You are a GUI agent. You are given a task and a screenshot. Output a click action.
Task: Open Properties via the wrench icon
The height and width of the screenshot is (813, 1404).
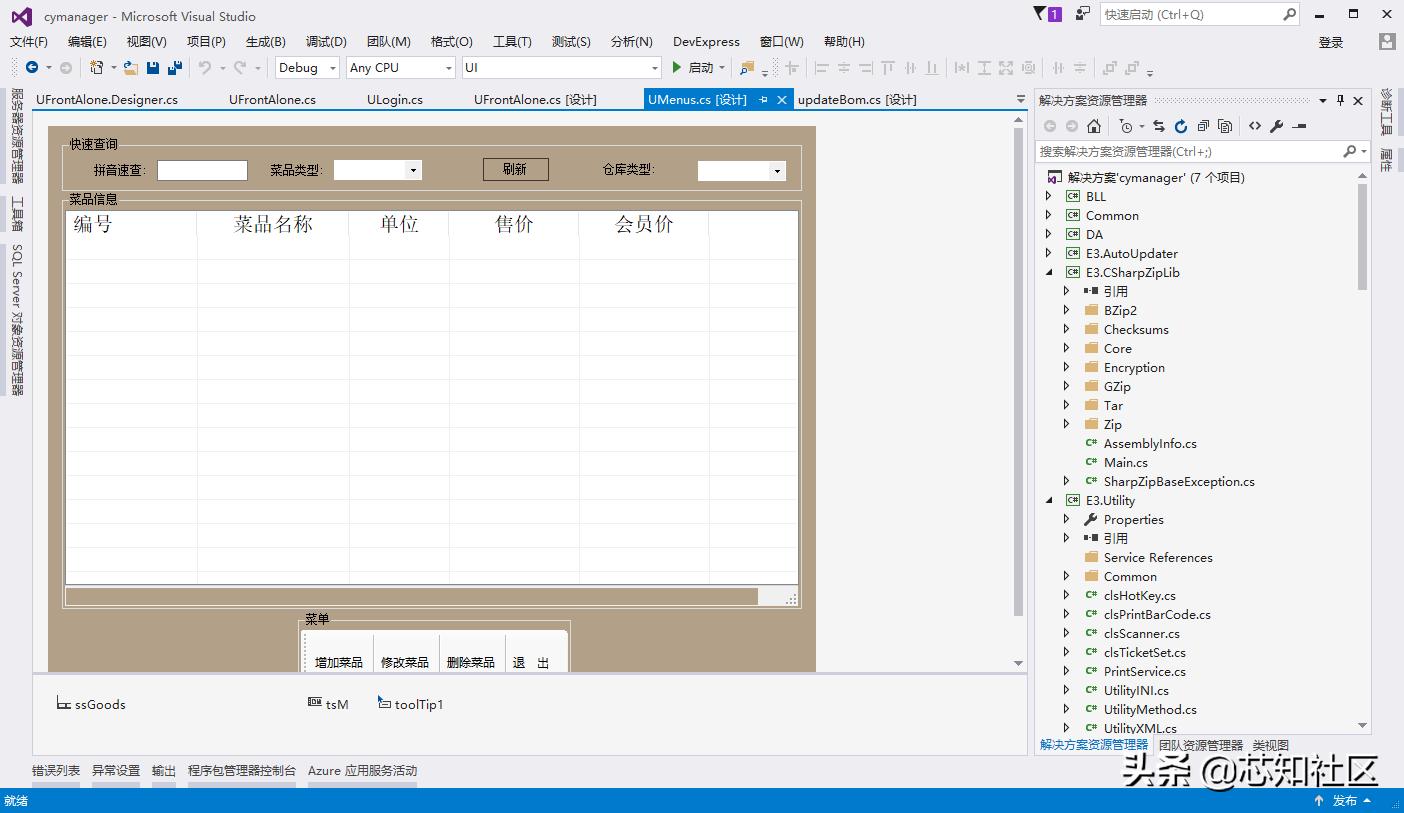[1276, 125]
